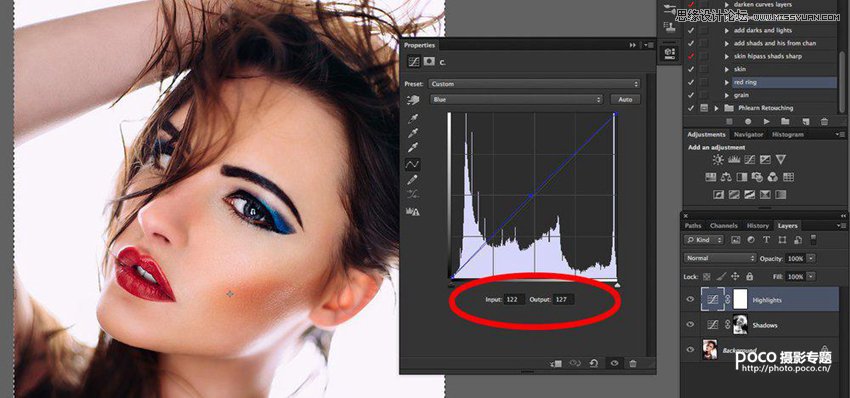Add a Brightness/Contrast adjustment

[x=718, y=159]
